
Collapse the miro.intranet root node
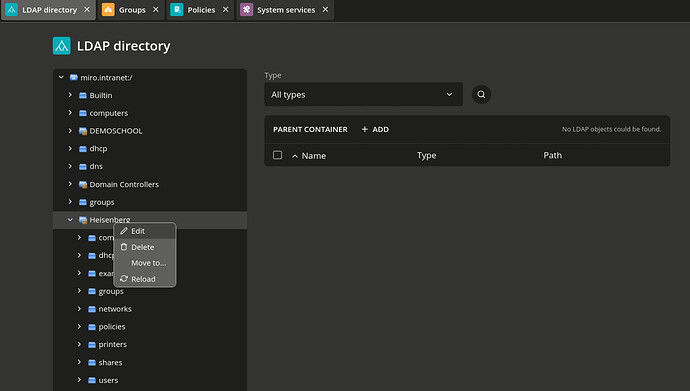(x=61, y=77)
